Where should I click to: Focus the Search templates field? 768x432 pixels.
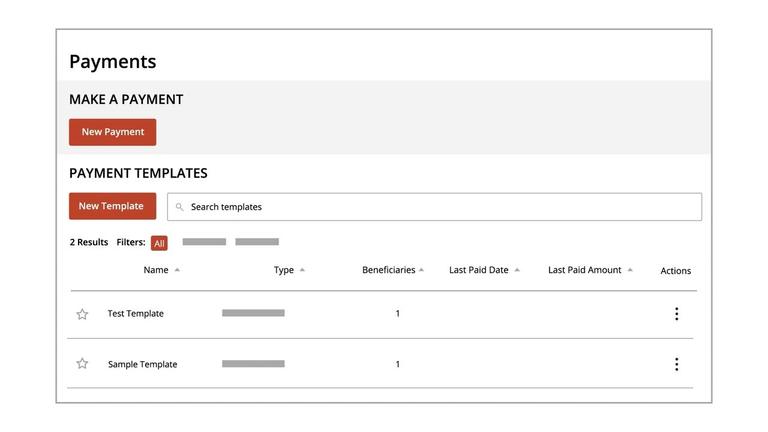click(440, 207)
